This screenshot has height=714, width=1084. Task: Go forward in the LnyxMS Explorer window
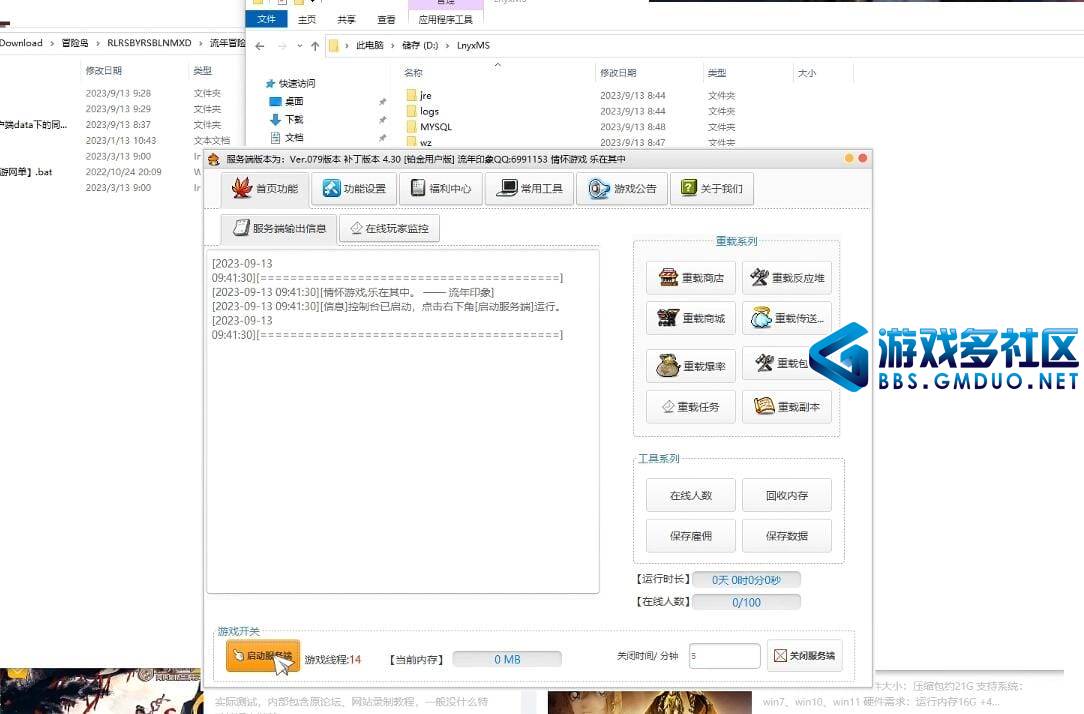coord(281,46)
